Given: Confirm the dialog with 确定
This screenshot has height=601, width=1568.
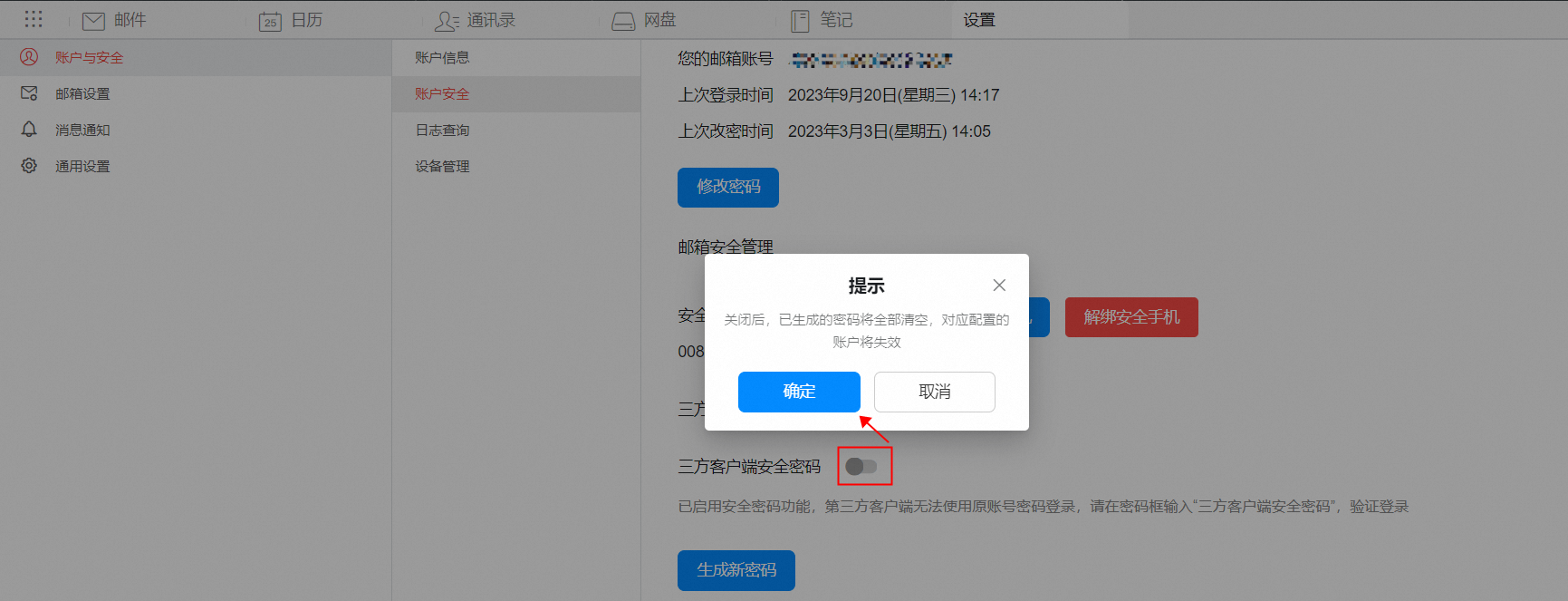Looking at the screenshot, I should [x=799, y=392].
